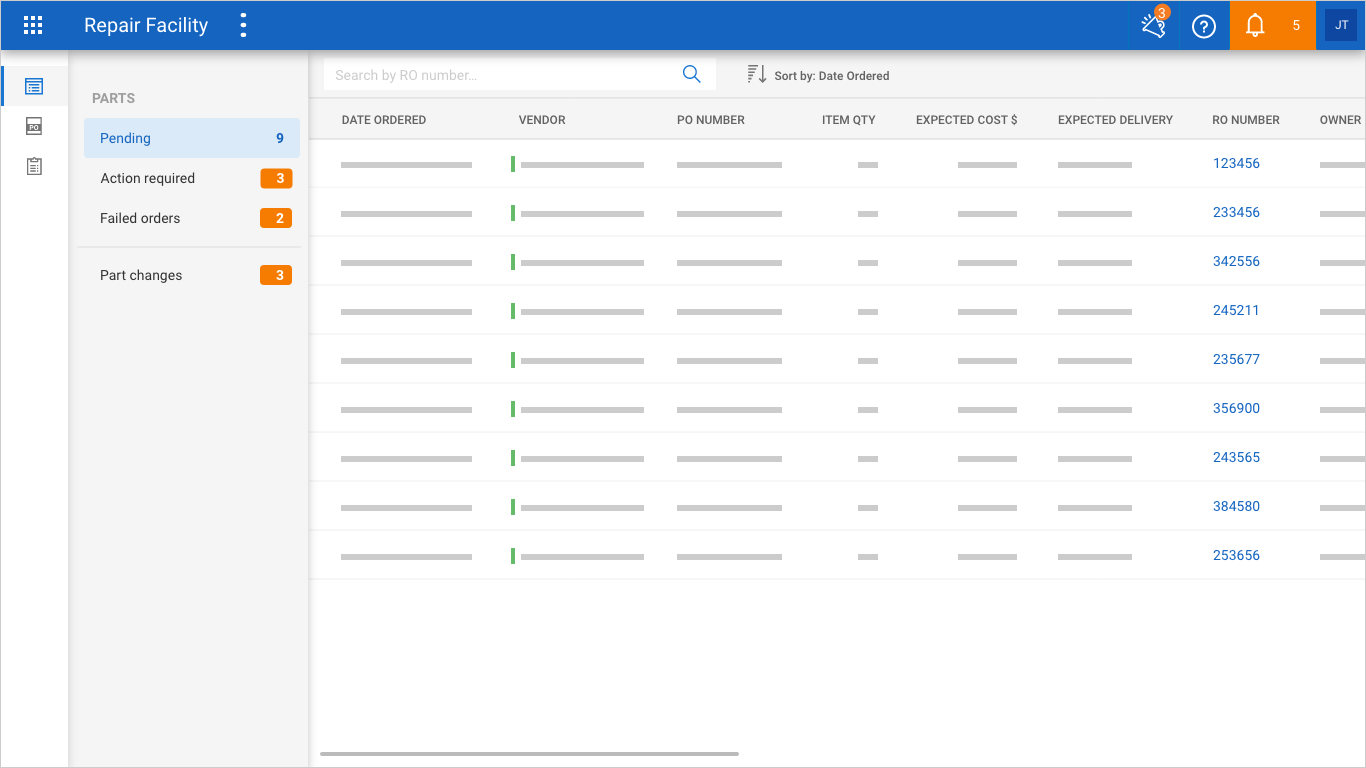The image size is (1366, 768).
Task: Select the Part changes category
Action: tap(192, 275)
